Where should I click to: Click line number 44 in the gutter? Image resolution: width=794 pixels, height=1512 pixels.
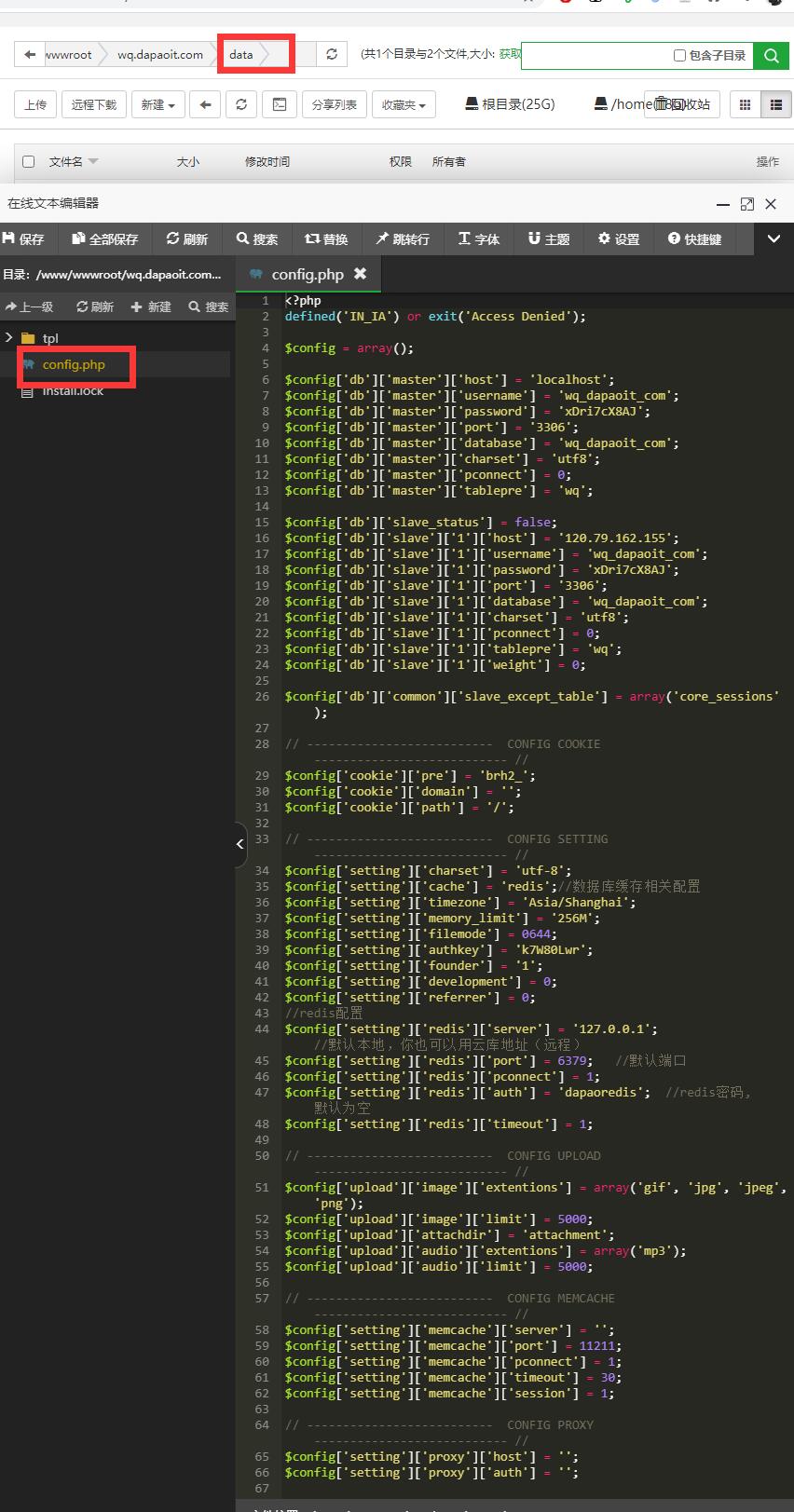click(x=262, y=1029)
